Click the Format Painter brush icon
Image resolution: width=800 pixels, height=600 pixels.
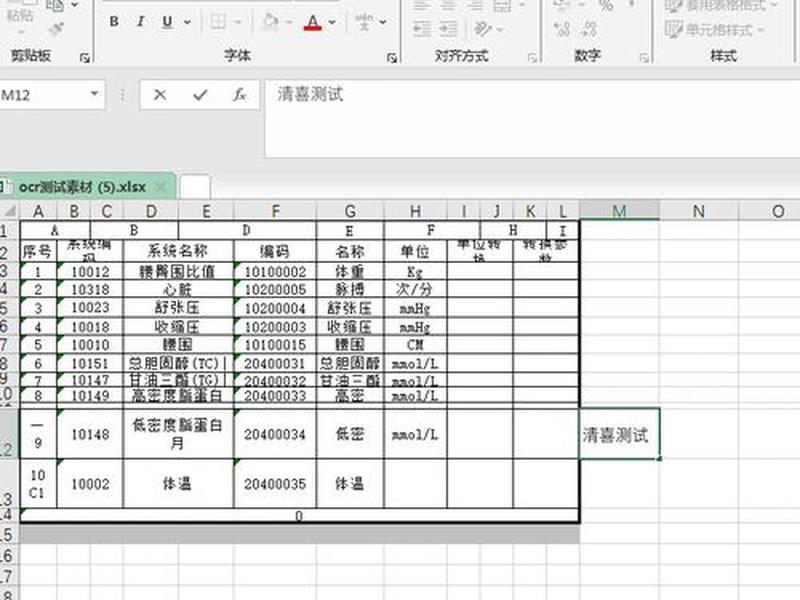pyautogui.click(x=56, y=29)
